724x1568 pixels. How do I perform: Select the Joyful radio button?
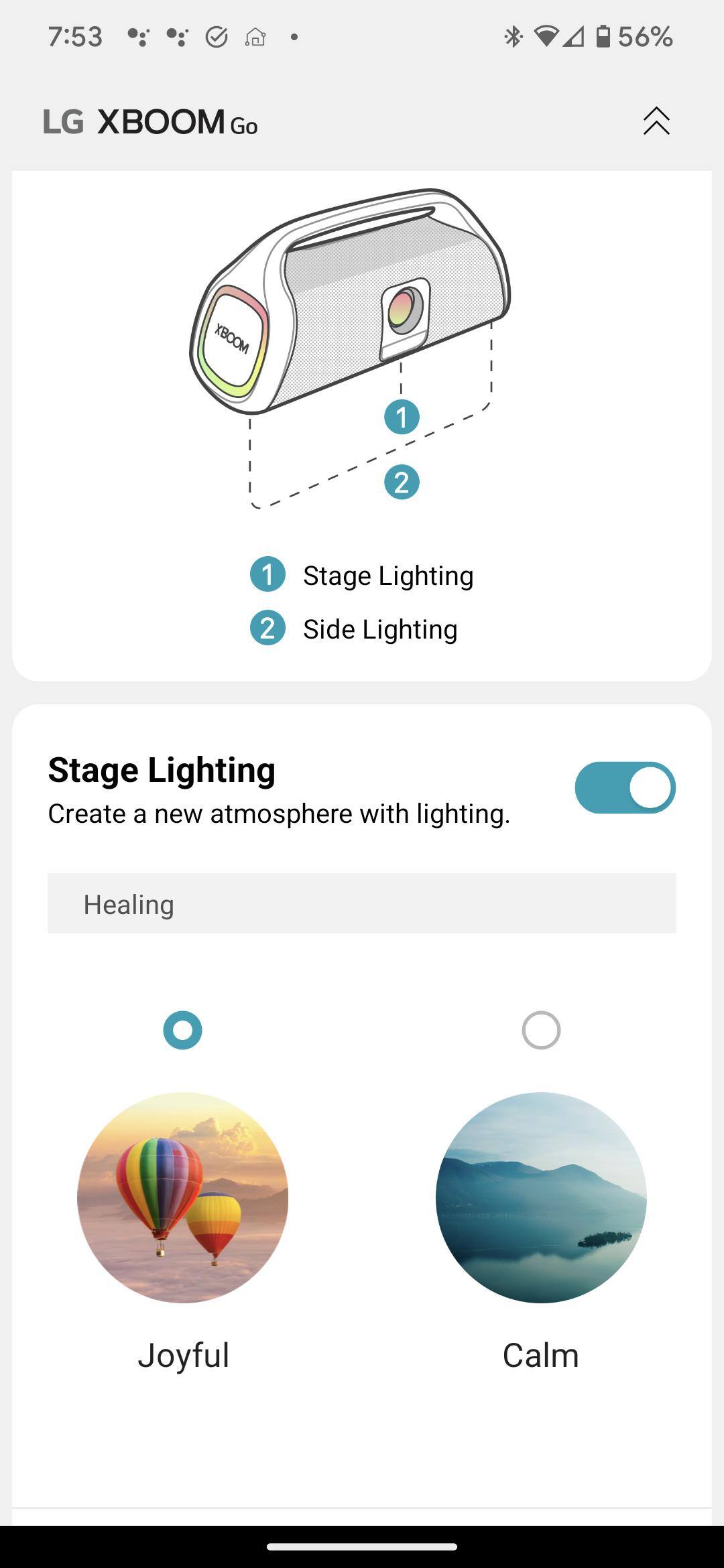(182, 1030)
